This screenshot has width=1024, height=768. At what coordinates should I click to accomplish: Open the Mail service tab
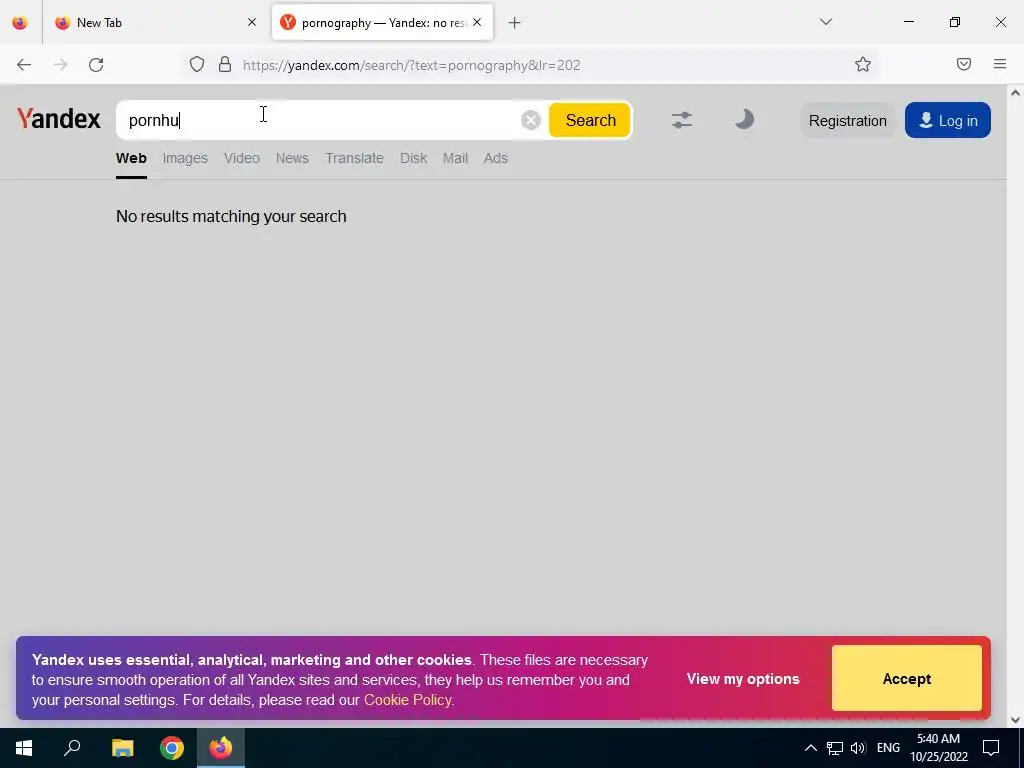coord(455,159)
